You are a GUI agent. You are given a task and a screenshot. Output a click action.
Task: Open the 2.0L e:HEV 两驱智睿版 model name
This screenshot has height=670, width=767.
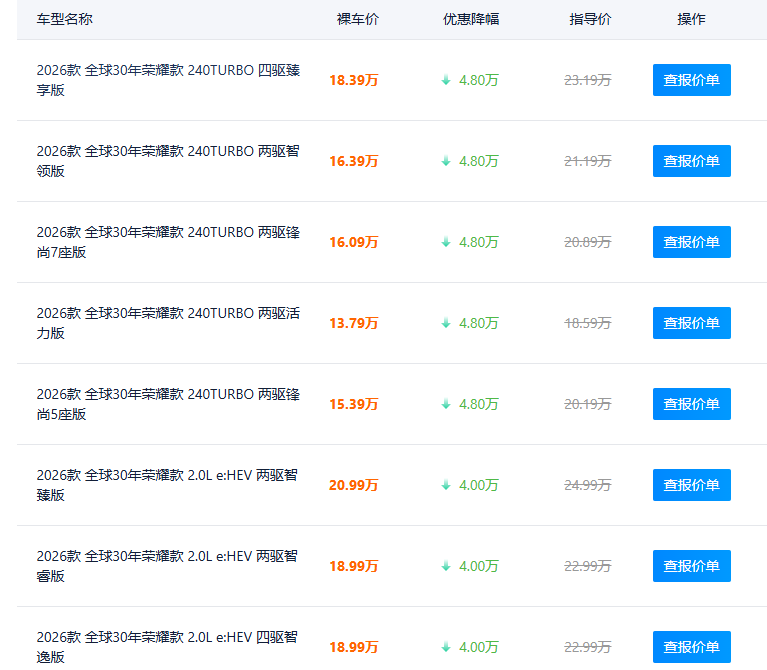167,566
